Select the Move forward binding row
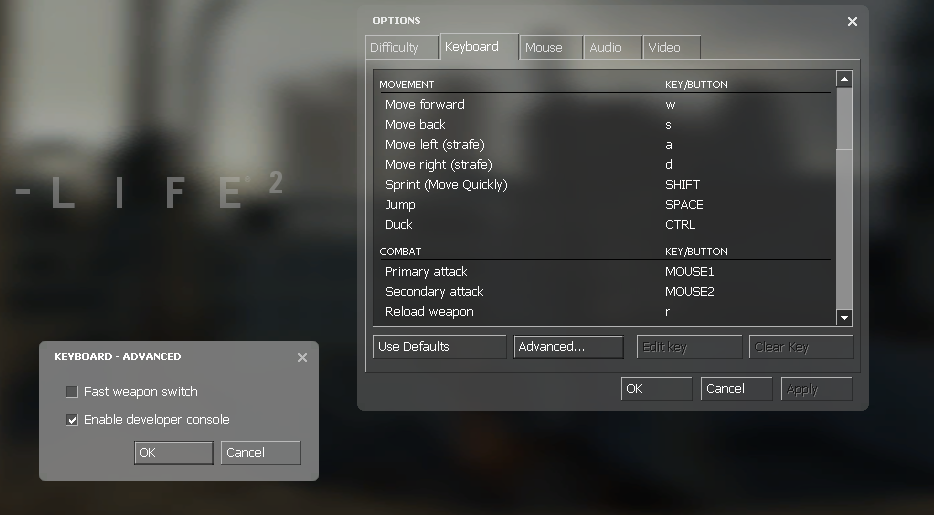The width and height of the screenshot is (934, 515). [x=605, y=105]
